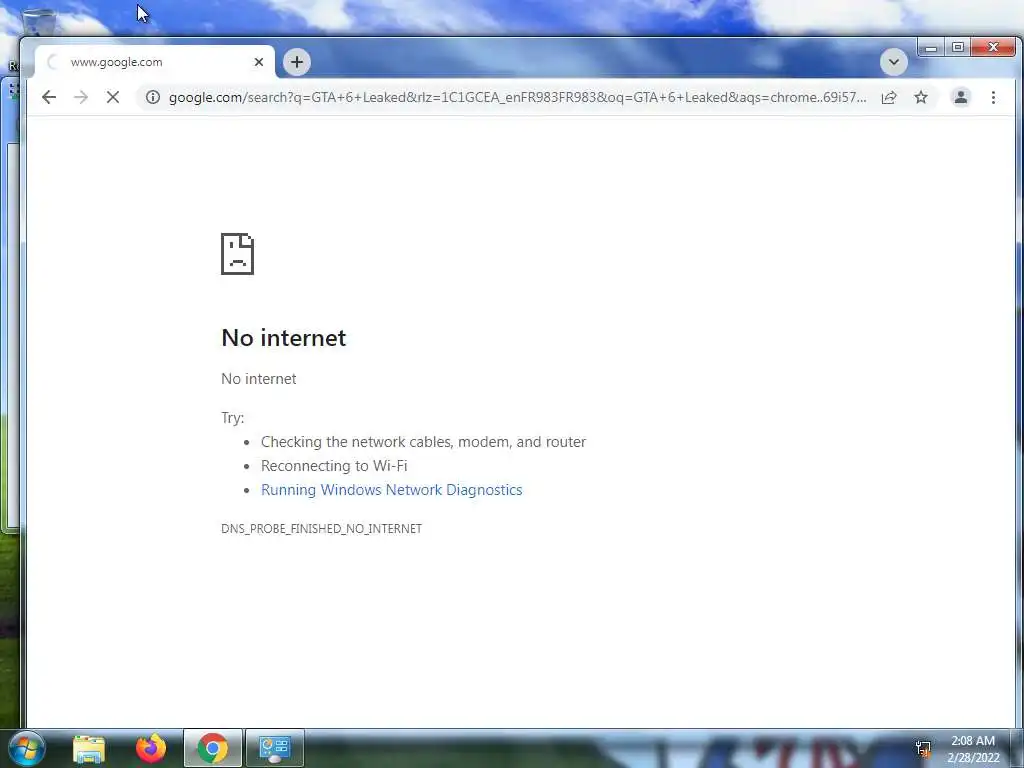Stop loading the page with X button
The width and height of the screenshot is (1024, 768).
[113, 97]
